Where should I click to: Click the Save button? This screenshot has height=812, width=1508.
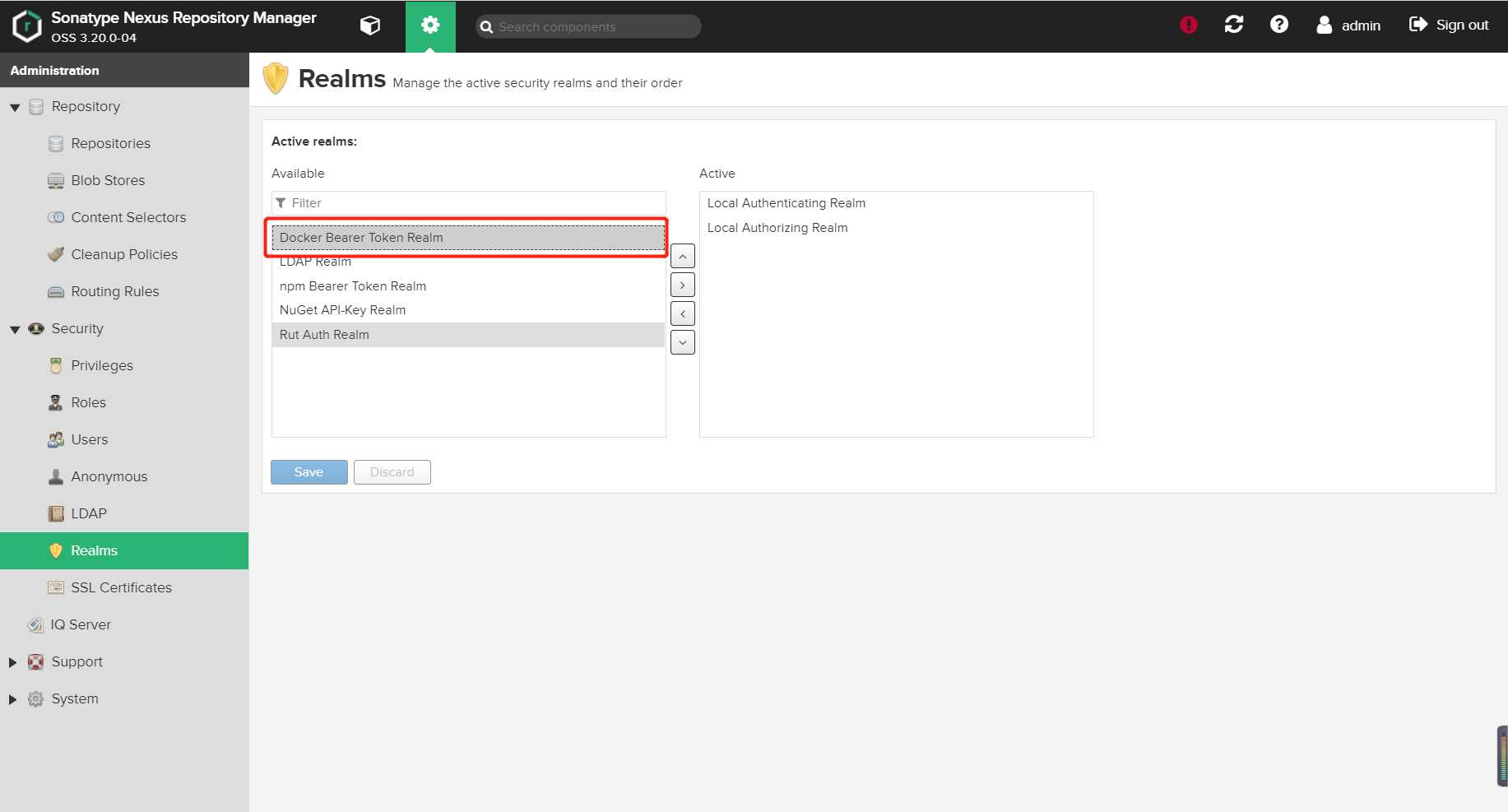pos(309,472)
